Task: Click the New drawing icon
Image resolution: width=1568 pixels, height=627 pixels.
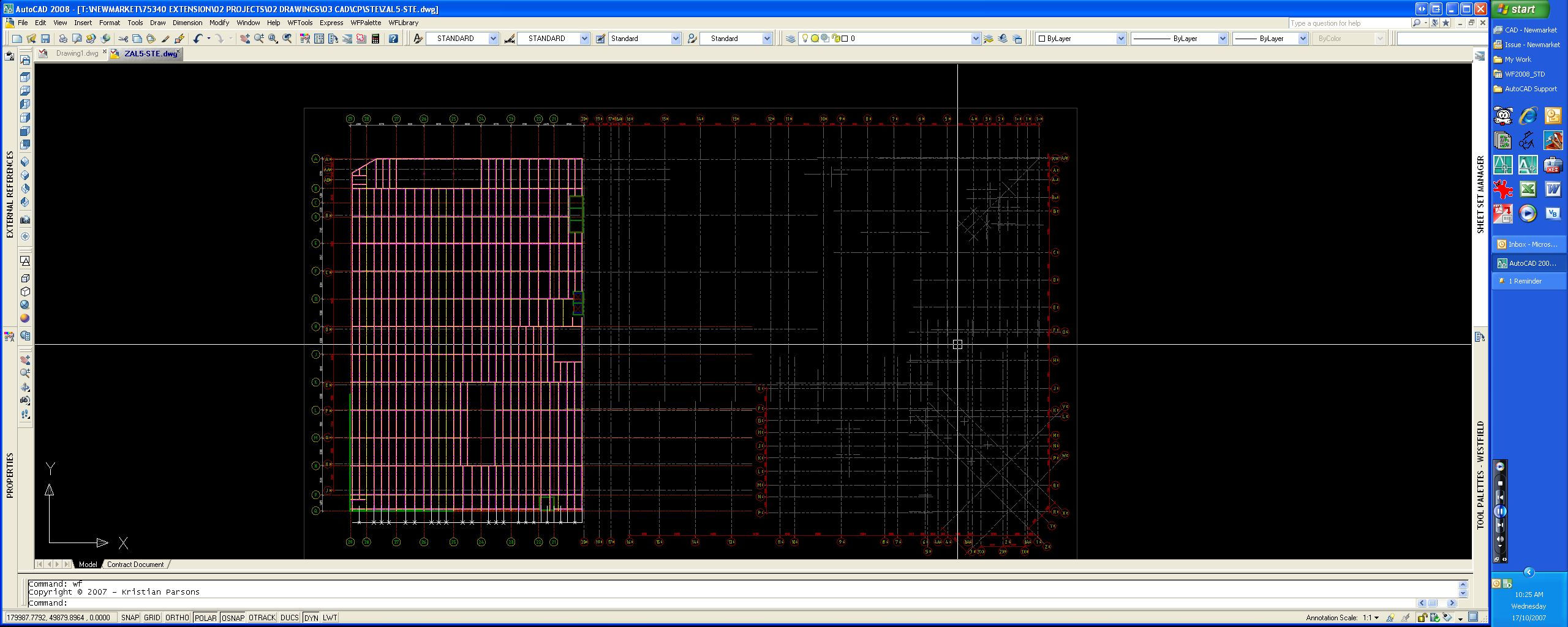Action: coord(17,39)
